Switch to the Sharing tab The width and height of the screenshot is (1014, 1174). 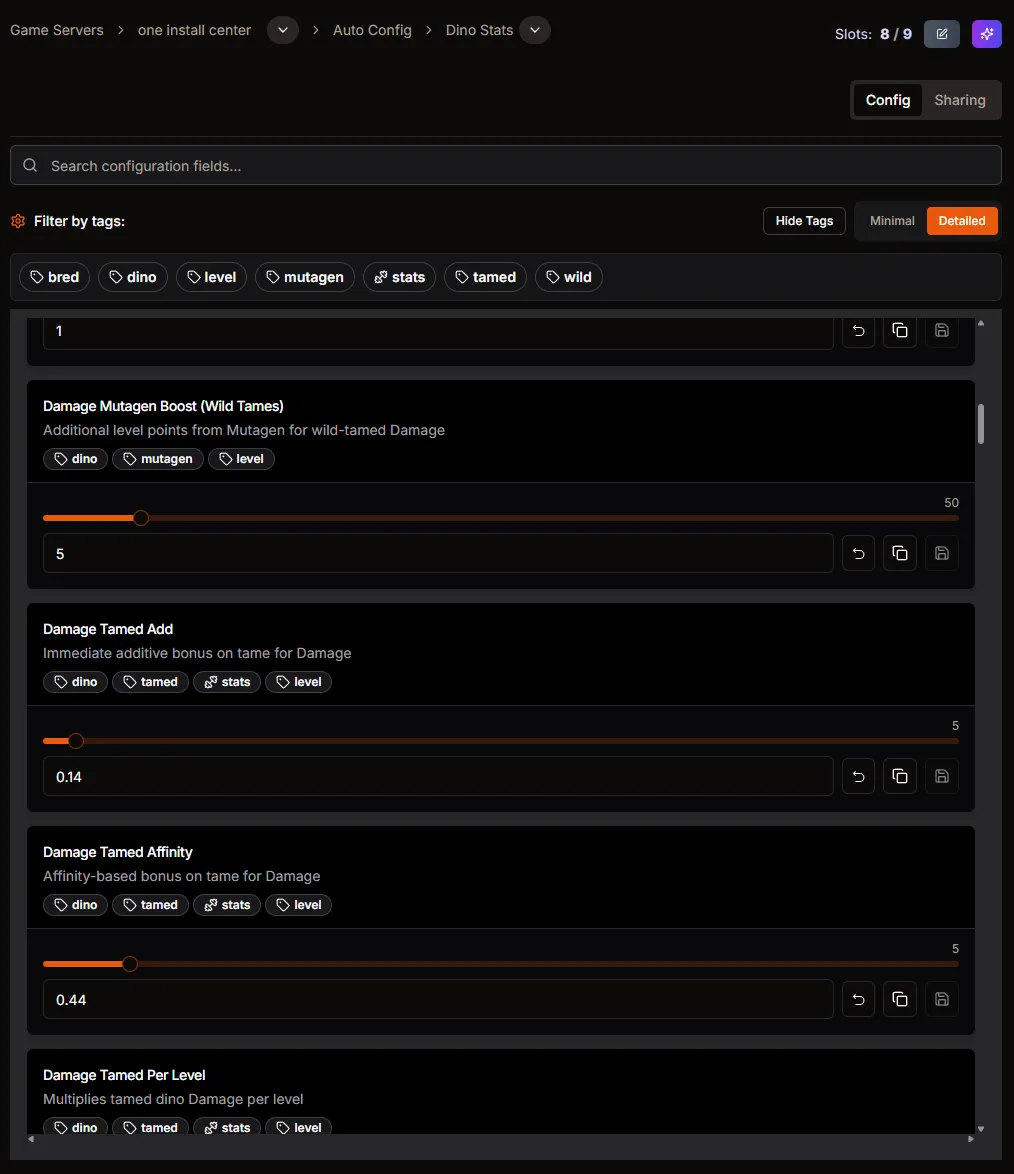959,100
